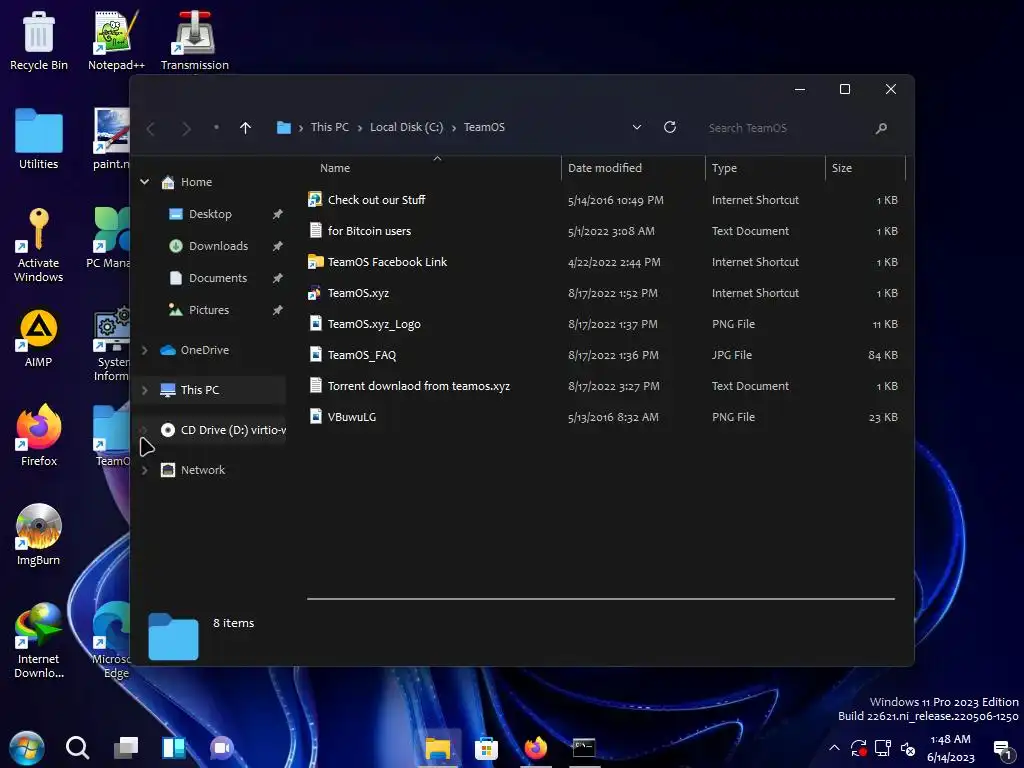
Task: Sort files by the Size column
Action: pyautogui.click(x=865, y=168)
